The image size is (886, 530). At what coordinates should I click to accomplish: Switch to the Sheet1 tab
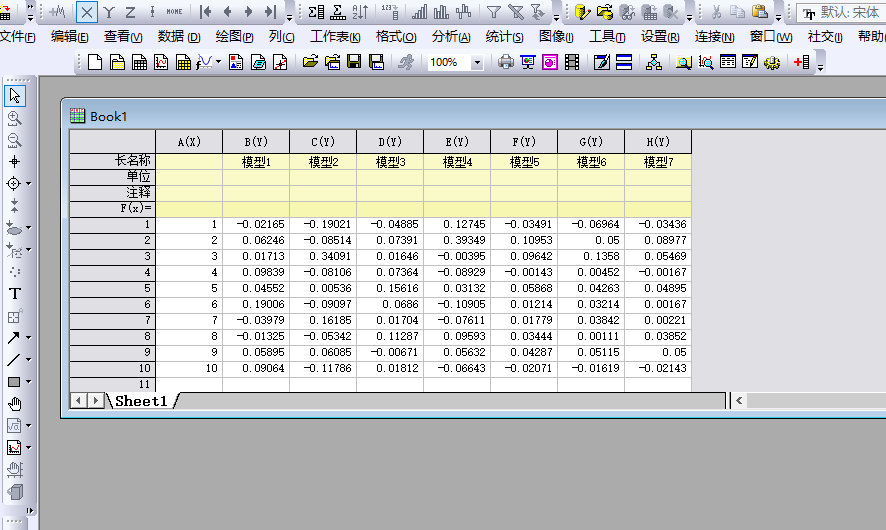click(x=140, y=401)
